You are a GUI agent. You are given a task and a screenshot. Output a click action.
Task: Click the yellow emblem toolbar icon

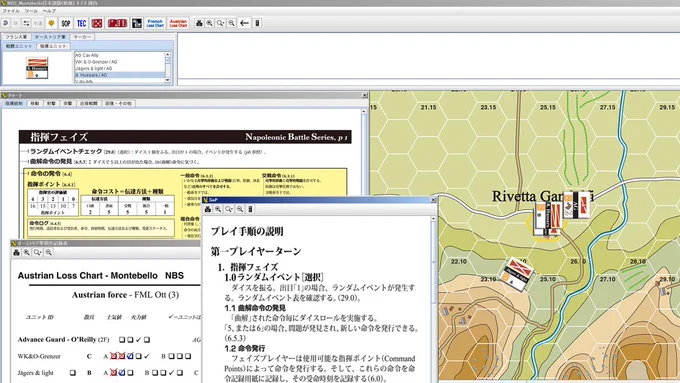(51, 23)
